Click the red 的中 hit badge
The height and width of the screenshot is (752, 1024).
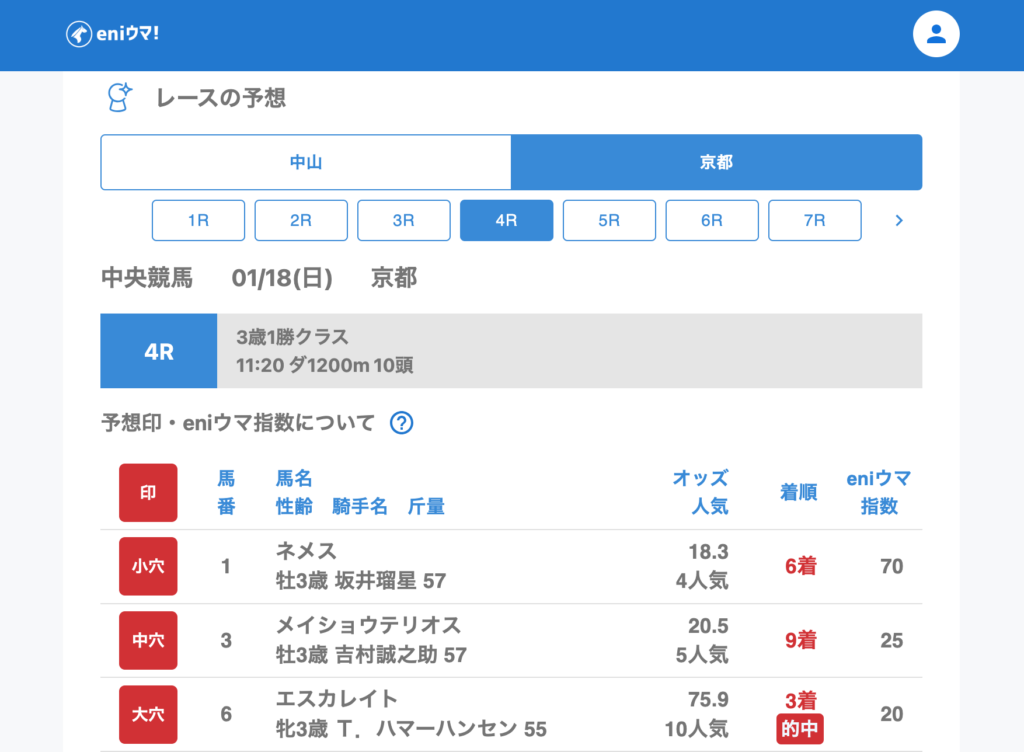click(799, 730)
